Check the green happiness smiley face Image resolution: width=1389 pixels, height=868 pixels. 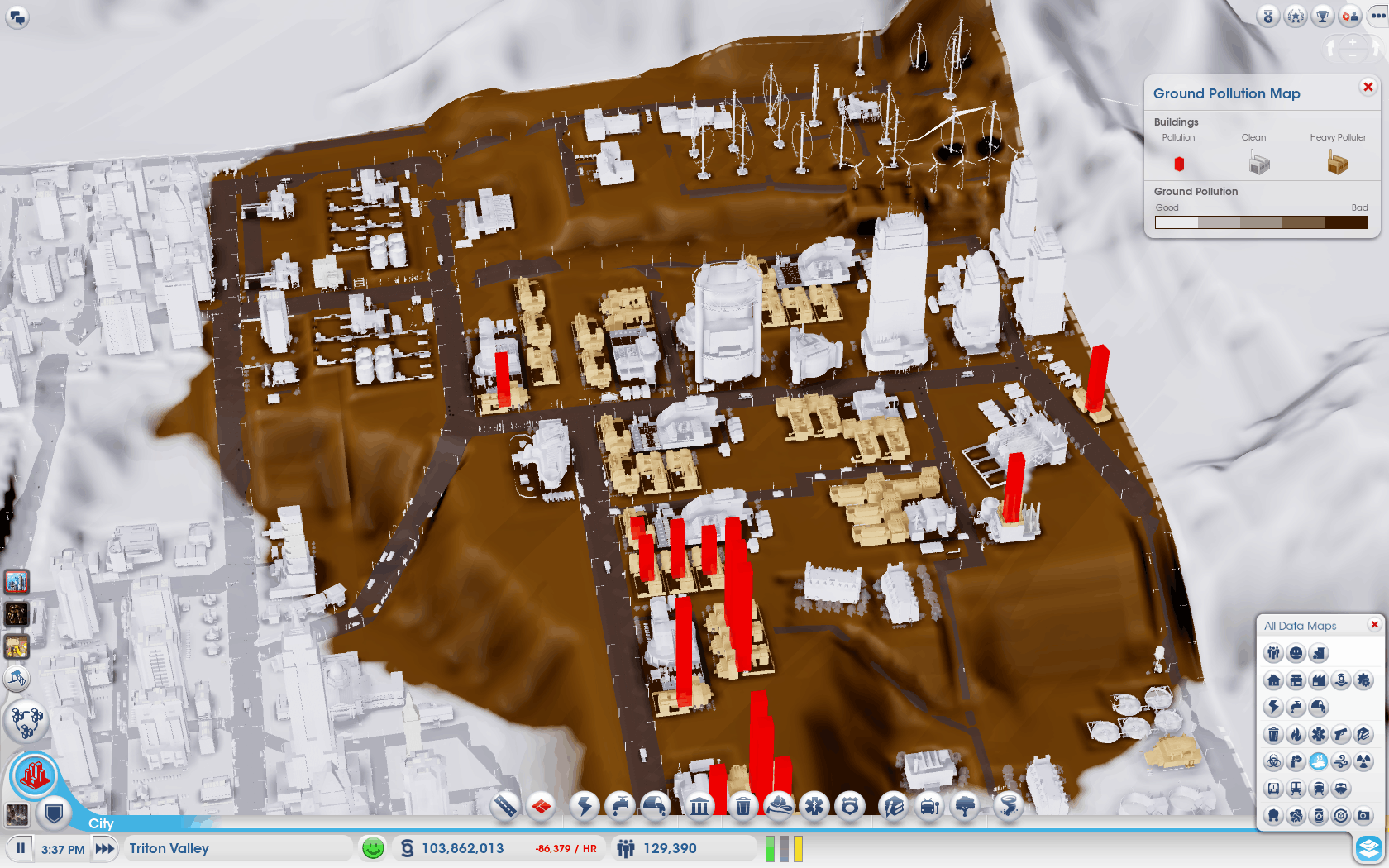[373, 848]
